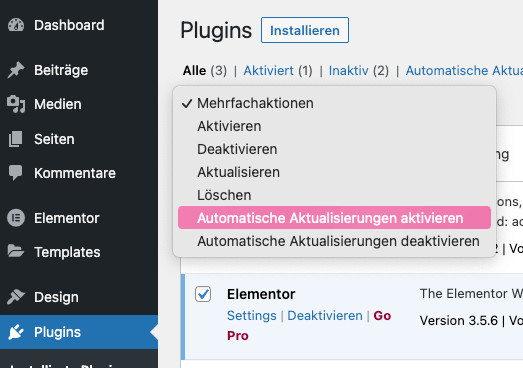Click the Installieren button

click(x=305, y=30)
